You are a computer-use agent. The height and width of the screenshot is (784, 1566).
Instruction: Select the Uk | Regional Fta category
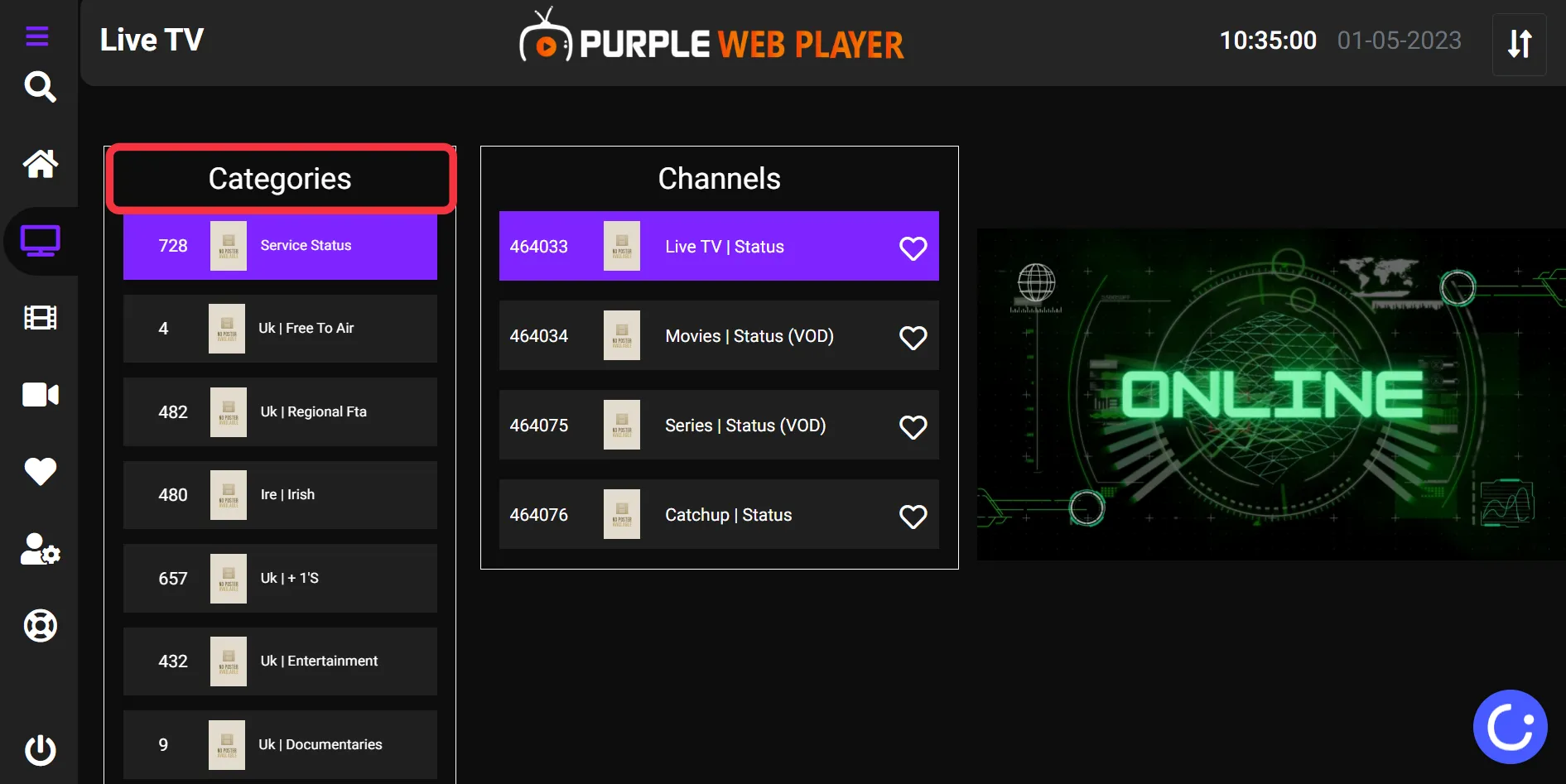280,412
